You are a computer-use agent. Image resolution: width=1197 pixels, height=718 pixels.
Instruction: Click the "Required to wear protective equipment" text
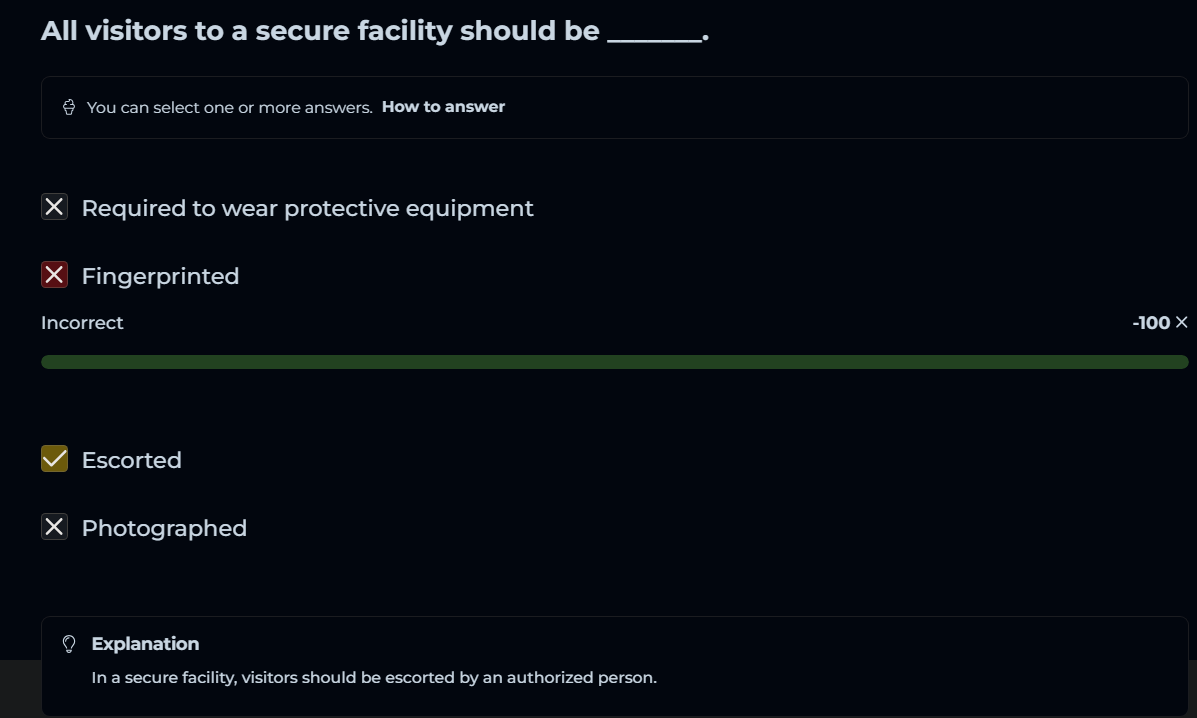[x=307, y=208]
